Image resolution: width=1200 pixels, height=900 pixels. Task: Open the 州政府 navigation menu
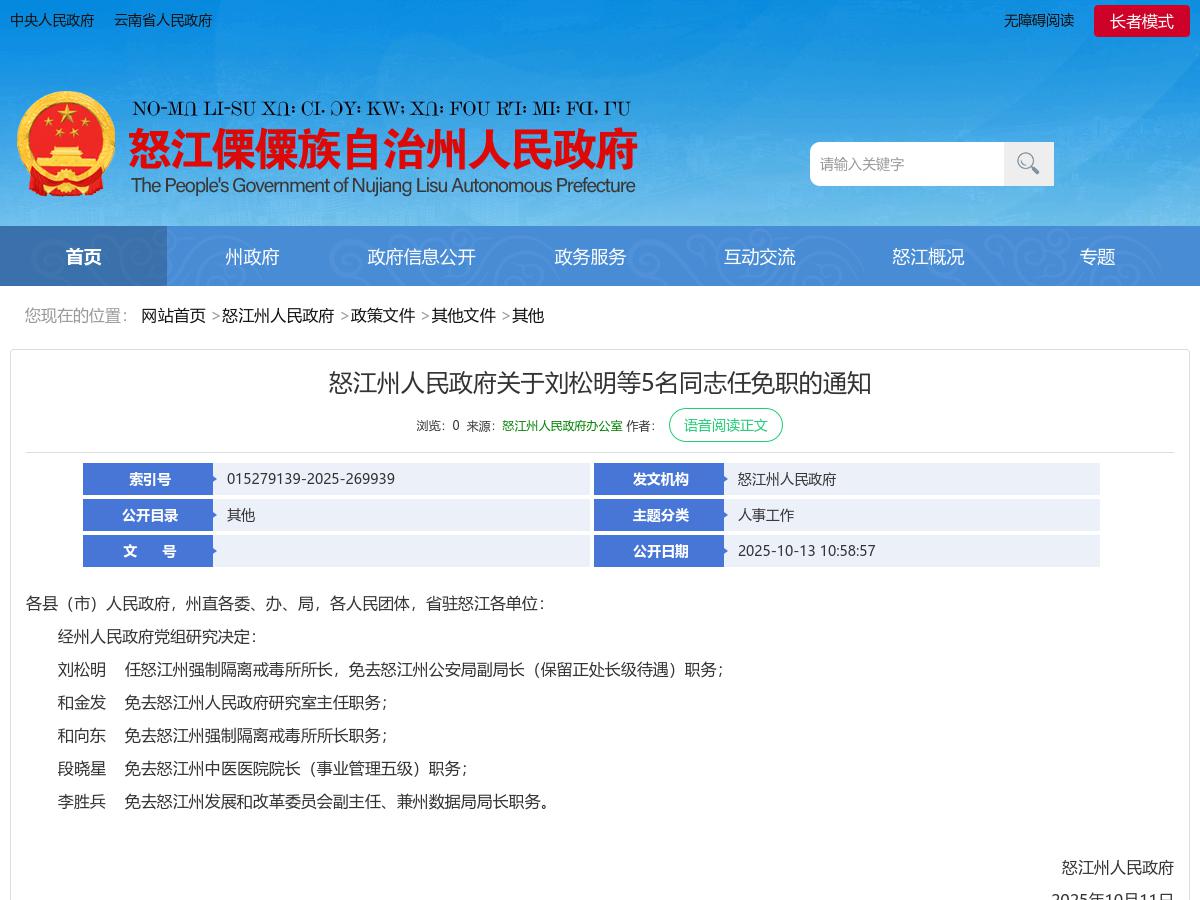(x=252, y=256)
